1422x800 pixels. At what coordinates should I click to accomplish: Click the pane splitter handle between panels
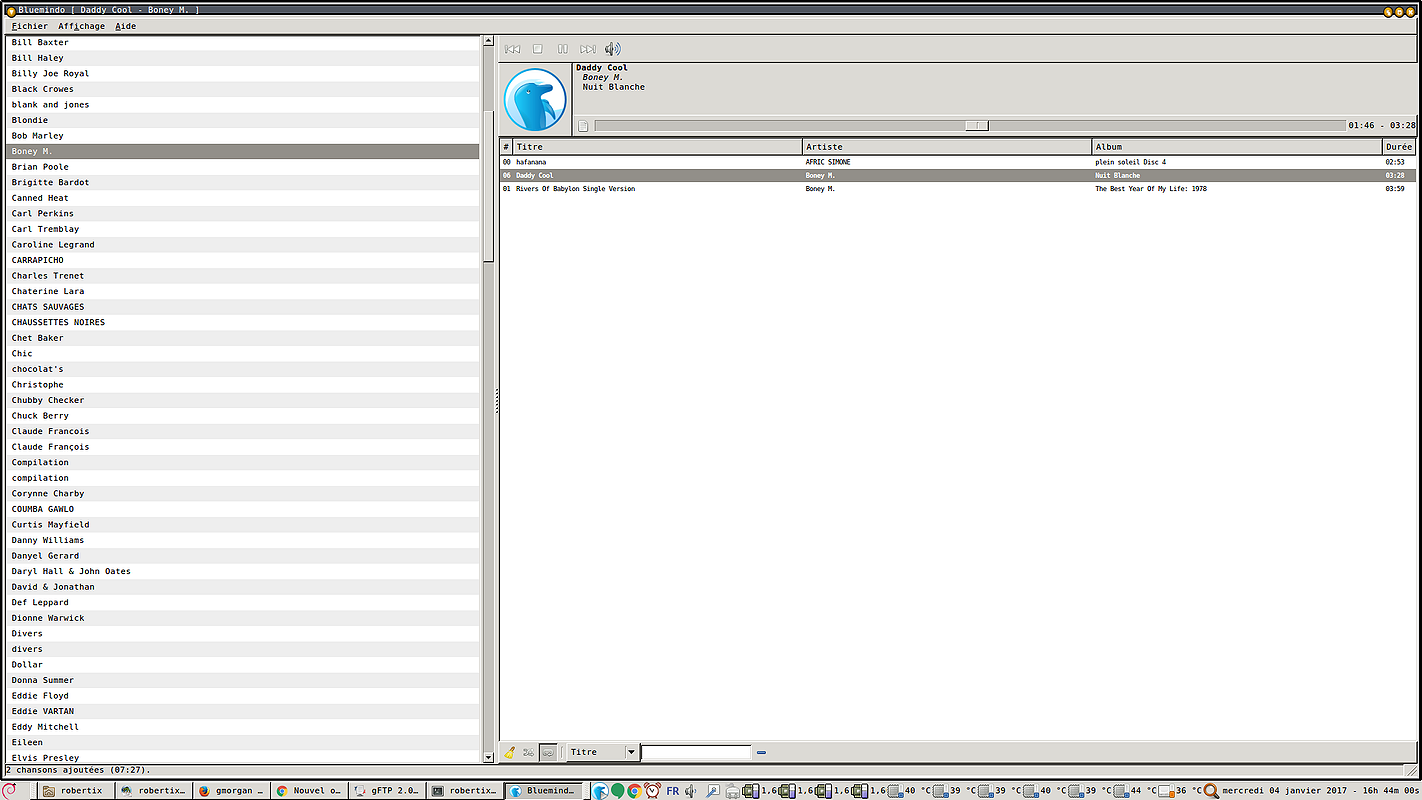(497, 400)
